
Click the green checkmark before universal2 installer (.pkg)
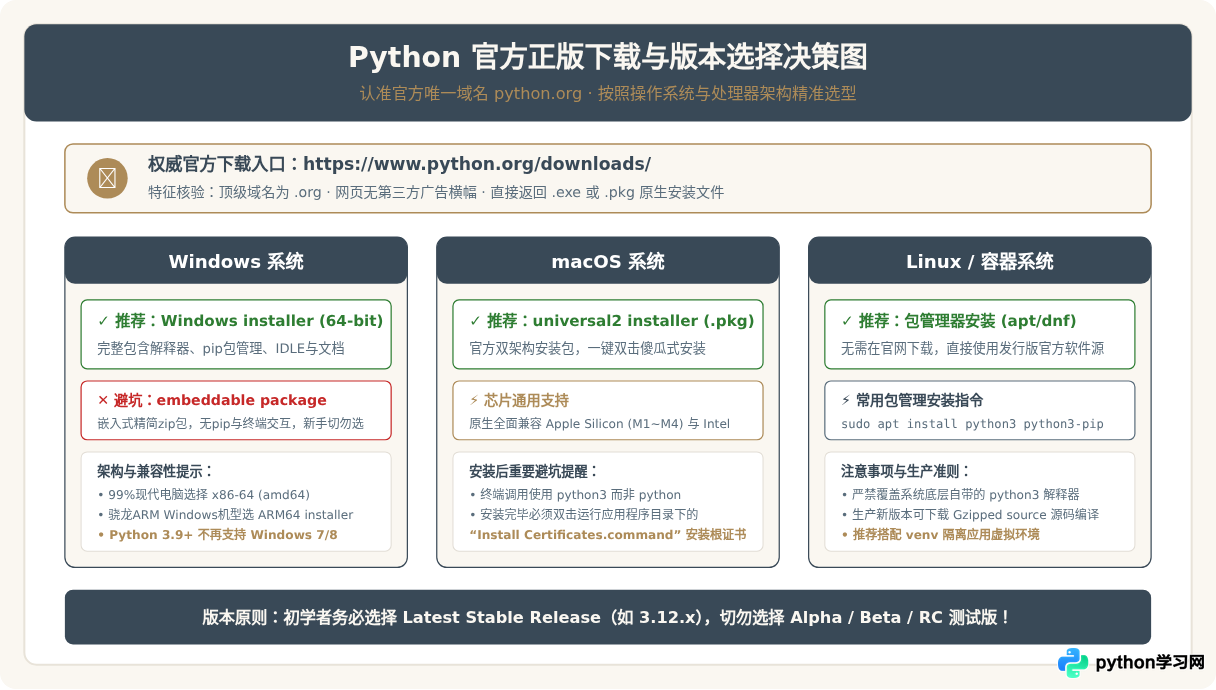pyautogui.click(x=475, y=321)
